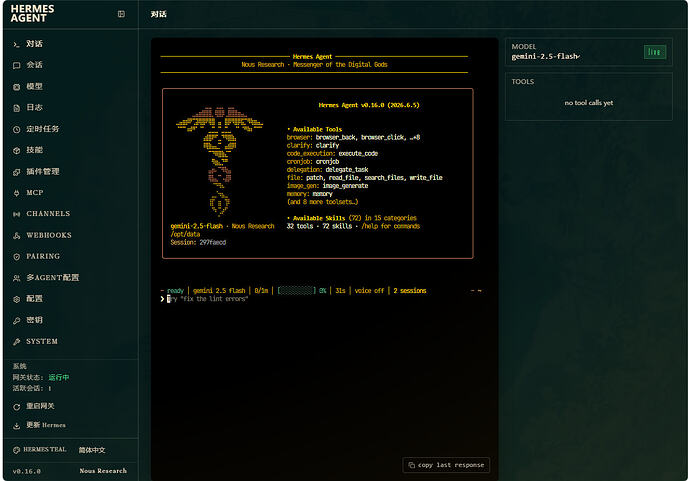Click the Nous Research footer link
The height and width of the screenshot is (481, 690).
103,471
